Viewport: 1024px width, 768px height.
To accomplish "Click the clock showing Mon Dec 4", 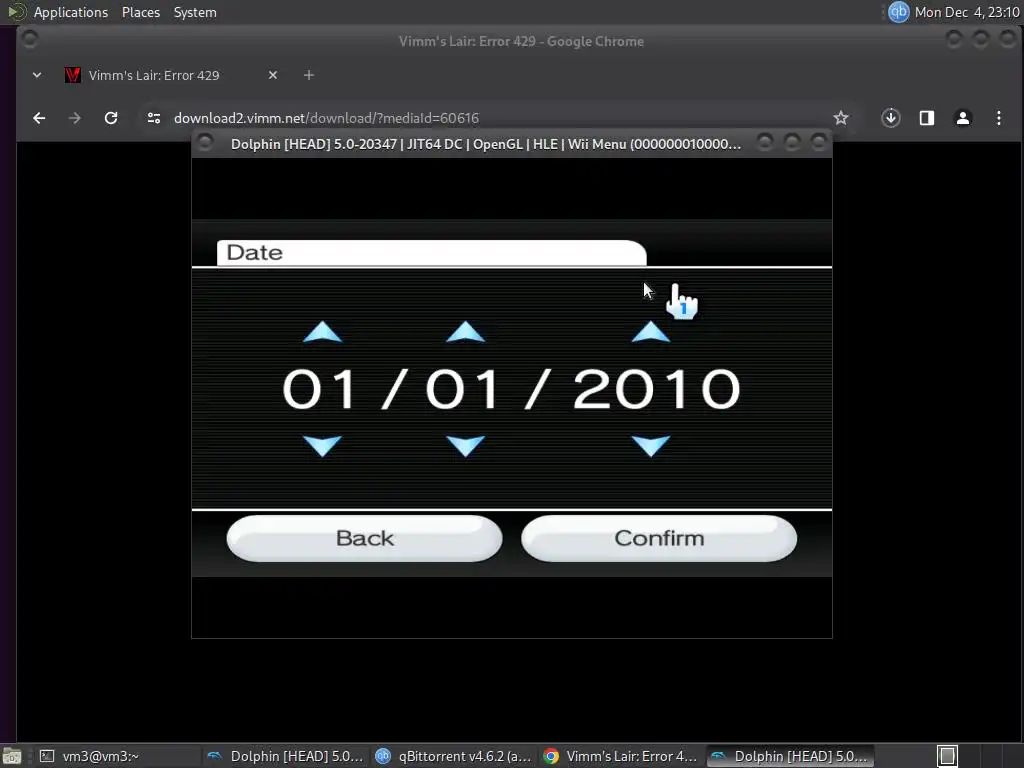I will 967,12.
